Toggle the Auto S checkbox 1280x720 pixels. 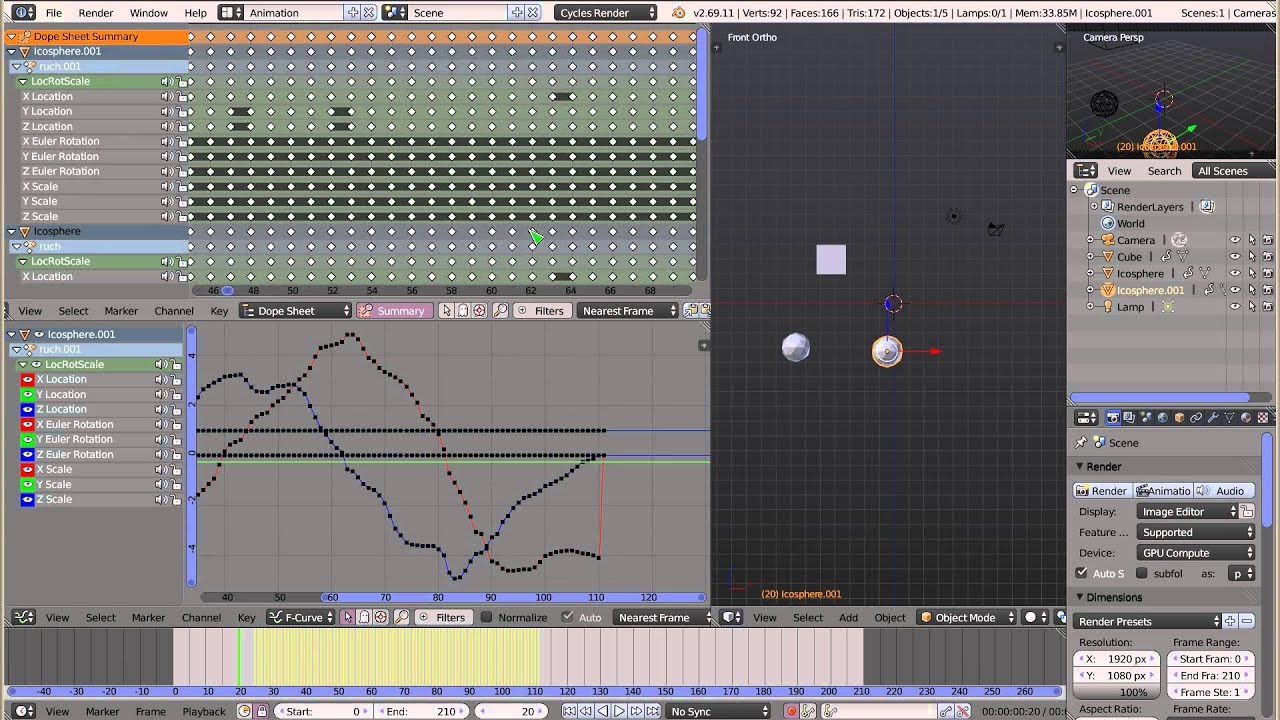[1081, 573]
